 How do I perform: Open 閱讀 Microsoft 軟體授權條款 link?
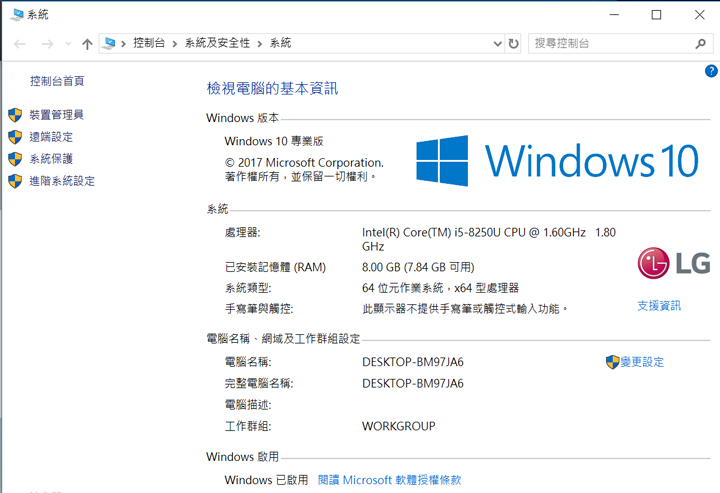coord(389,480)
